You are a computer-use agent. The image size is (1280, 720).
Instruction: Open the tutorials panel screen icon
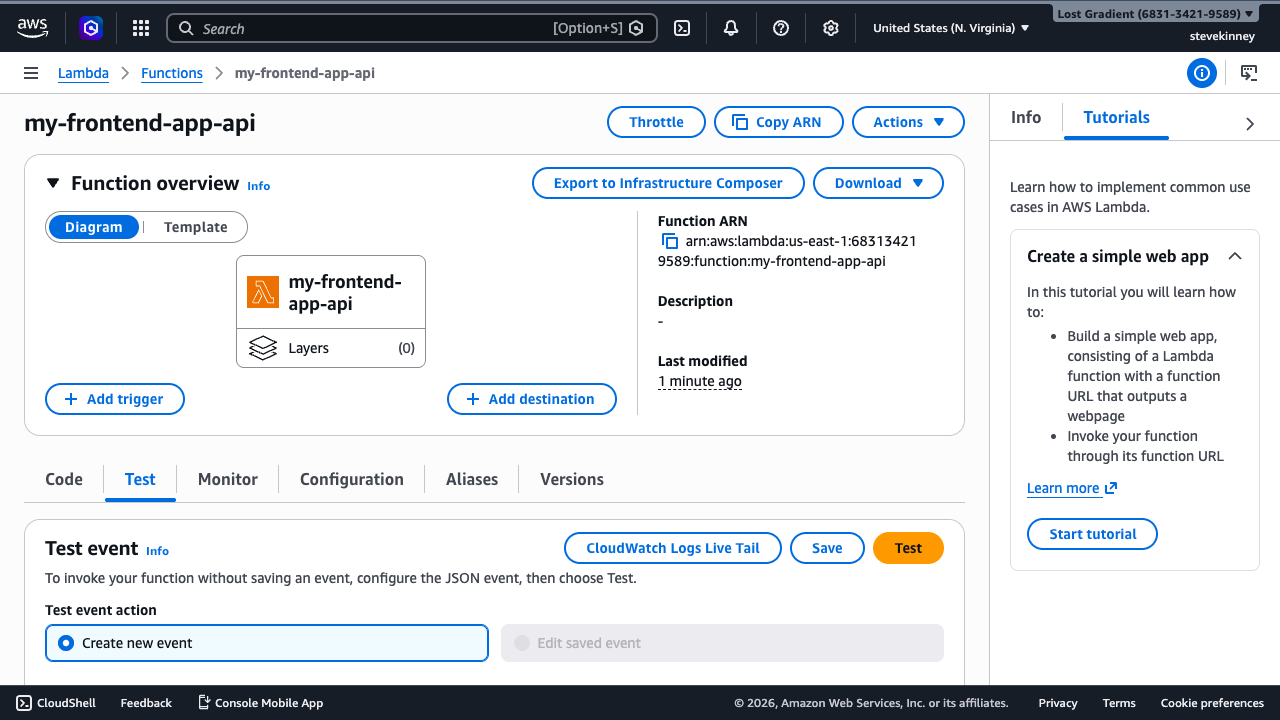1249,73
